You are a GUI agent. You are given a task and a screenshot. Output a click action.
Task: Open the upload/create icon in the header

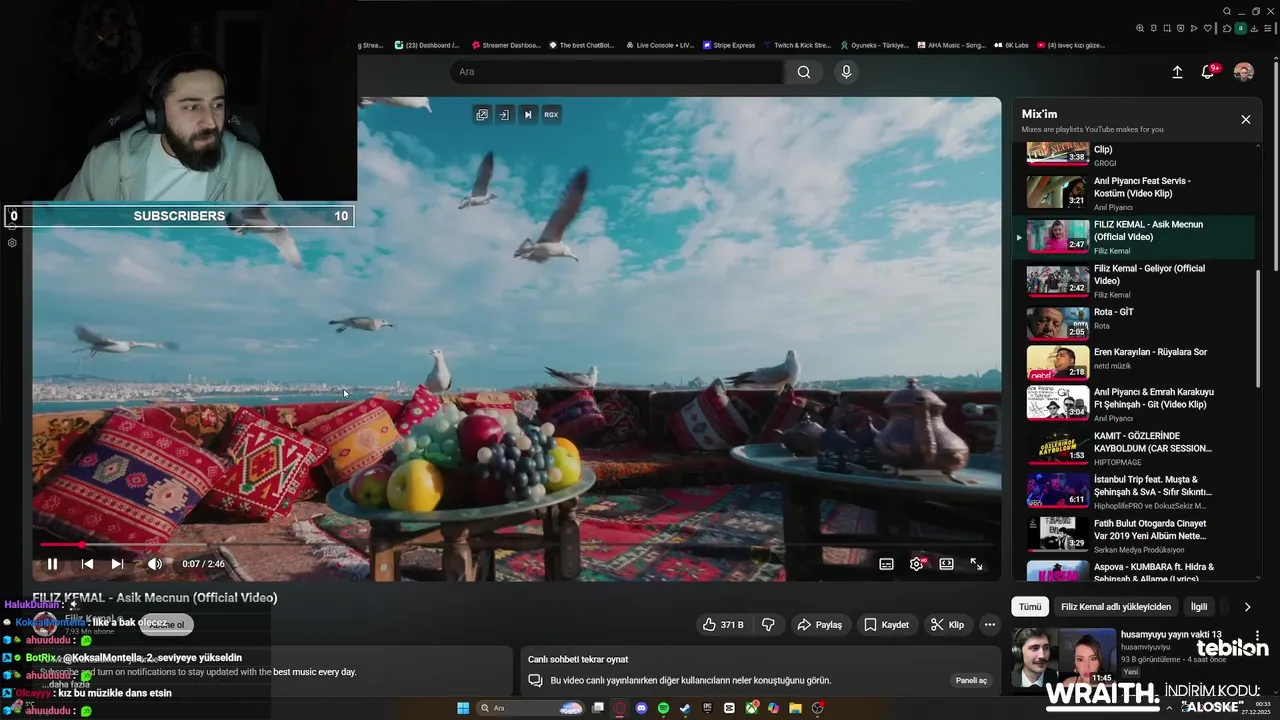[1177, 72]
